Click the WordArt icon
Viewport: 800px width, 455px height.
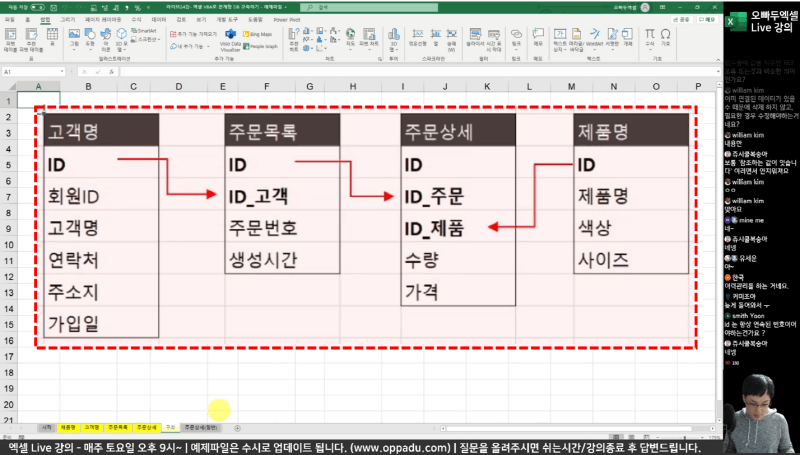click(595, 40)
